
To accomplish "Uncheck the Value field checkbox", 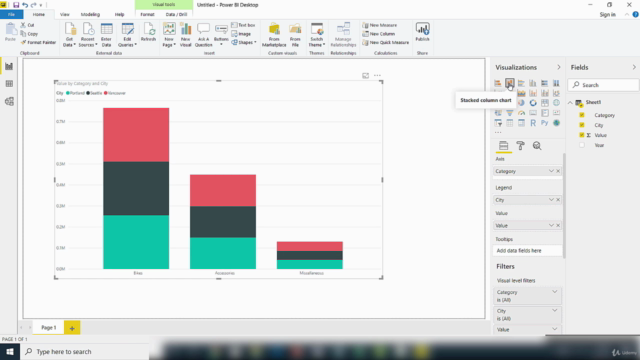I will click(582, 135).
